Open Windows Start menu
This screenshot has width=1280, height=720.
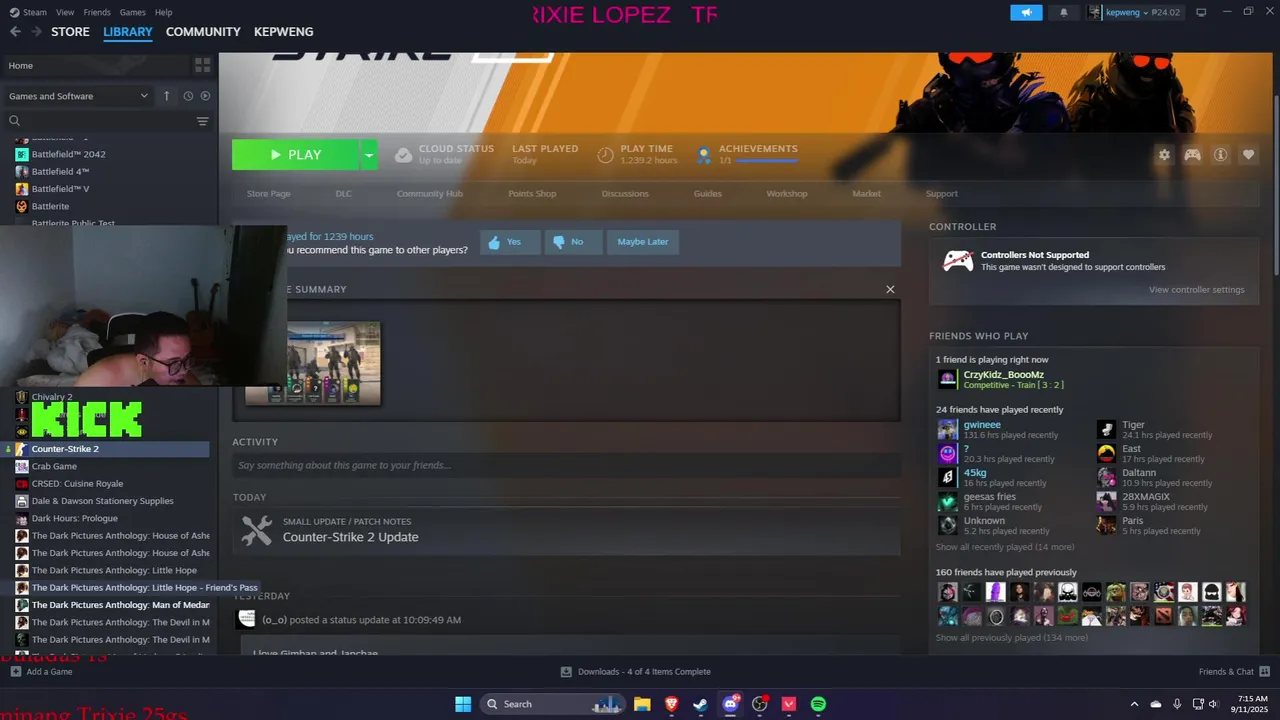463,704
